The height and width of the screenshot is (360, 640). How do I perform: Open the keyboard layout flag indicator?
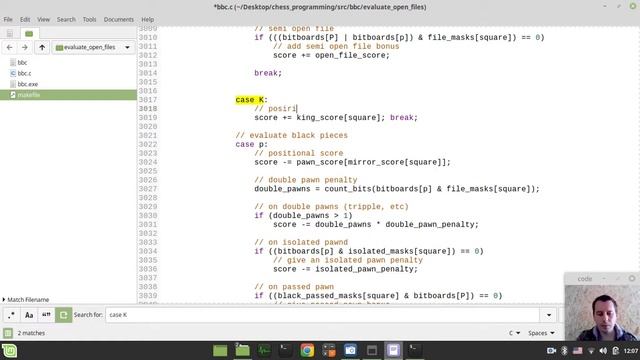[x=578, y=351]
